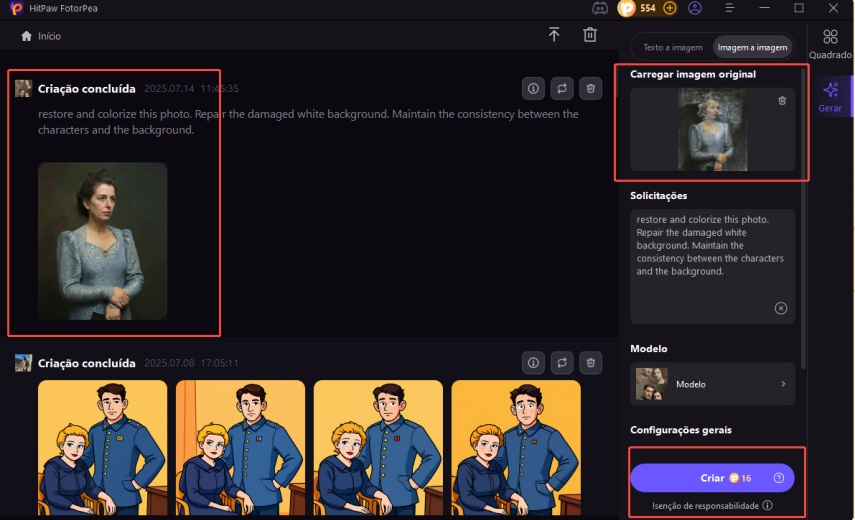Open the Discord community icon

(601, 8)
